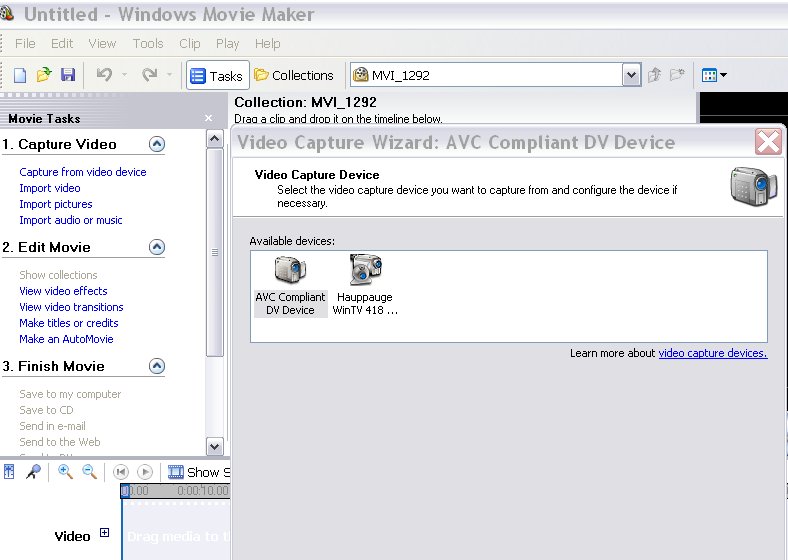Save the project with the floppy disk icon
Image resolution: width=788 pixels, height=560 pixels.
point(68,75)
